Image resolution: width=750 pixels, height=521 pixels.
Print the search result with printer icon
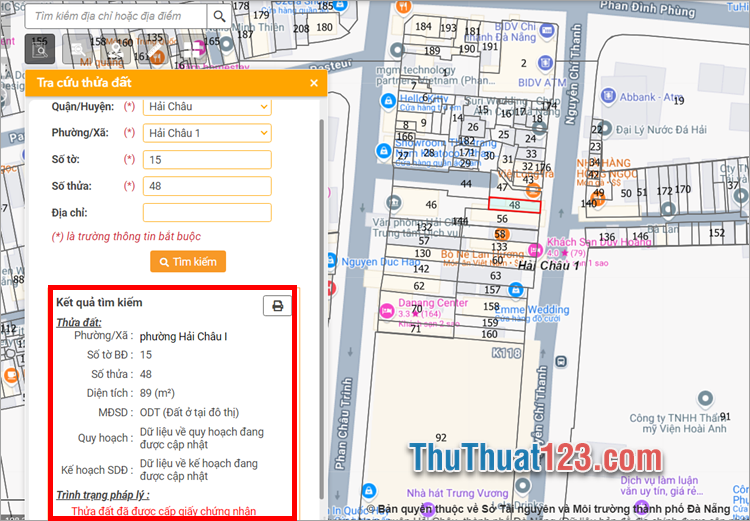coord(277,305)
